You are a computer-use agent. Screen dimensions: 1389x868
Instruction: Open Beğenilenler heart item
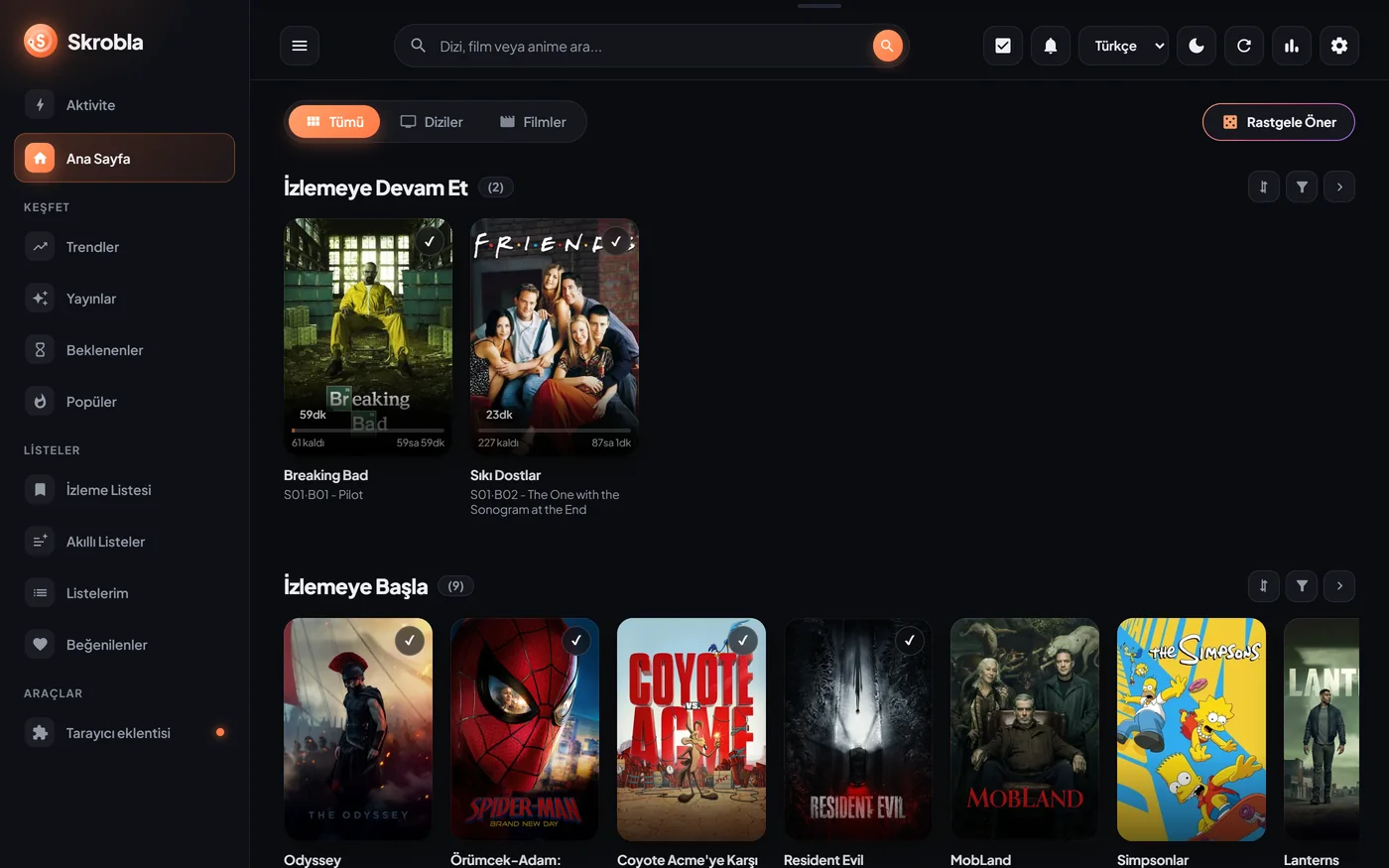click(124, 645)
